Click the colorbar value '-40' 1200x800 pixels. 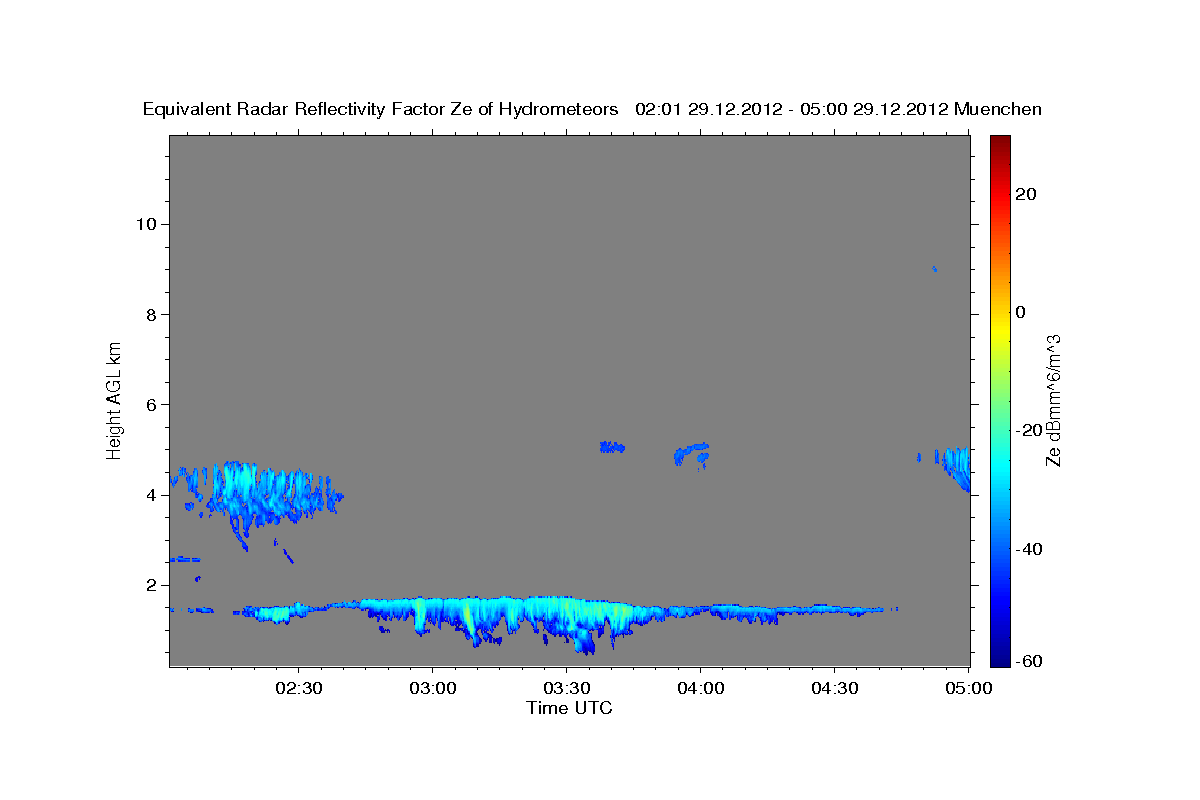click(x=1027, y=549)
